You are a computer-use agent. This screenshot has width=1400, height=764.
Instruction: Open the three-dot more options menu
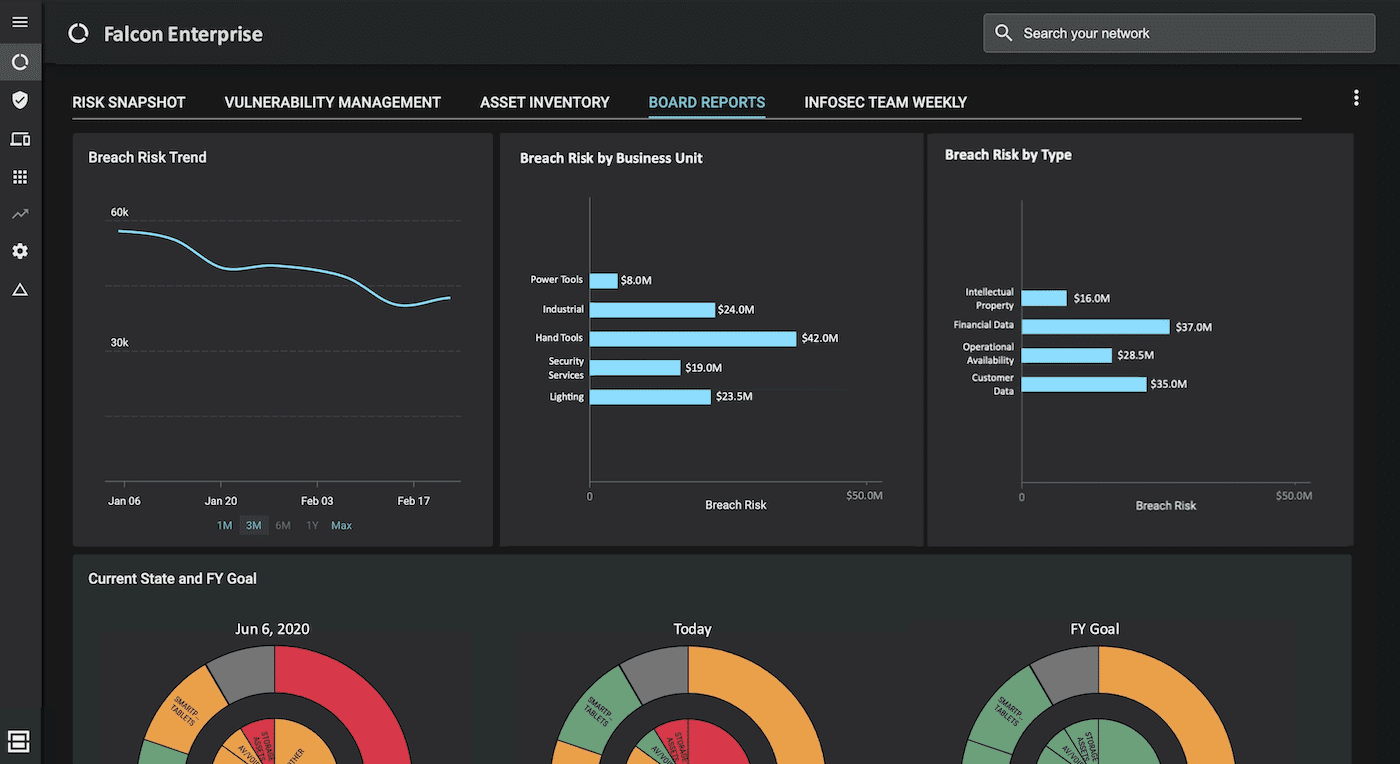coord(1356,98)
